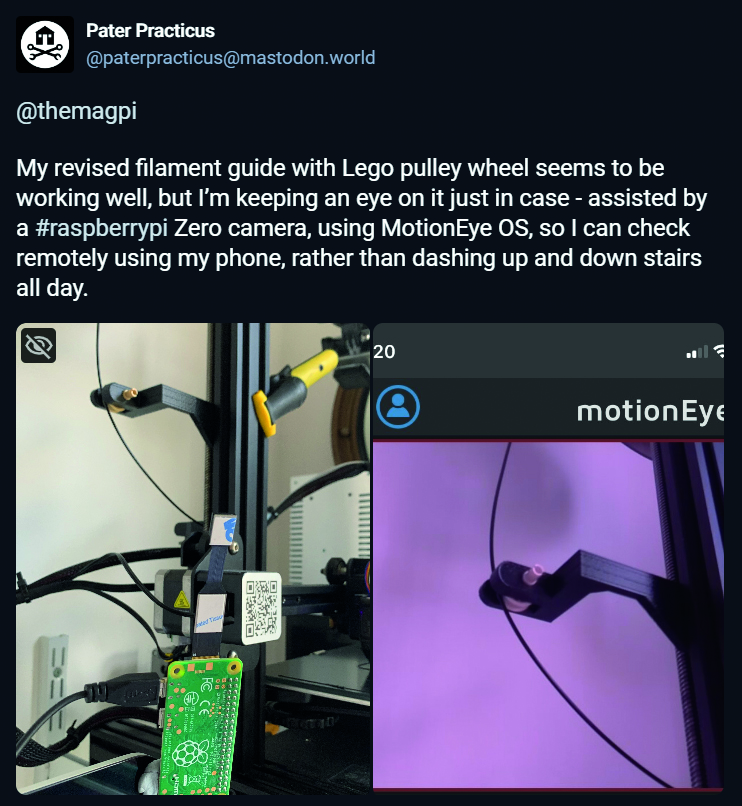The image size is (742, 806).
Task: Toggle media visibility eye icon
Action: click(x=39, y=345)
